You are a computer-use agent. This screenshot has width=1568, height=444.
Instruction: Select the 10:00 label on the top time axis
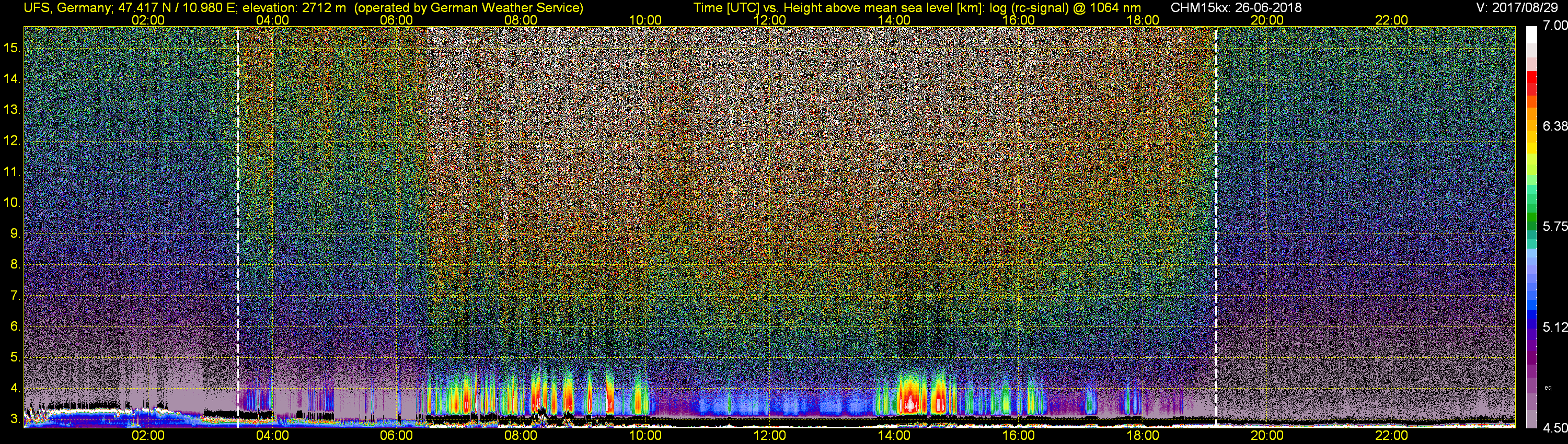point(645,20)
